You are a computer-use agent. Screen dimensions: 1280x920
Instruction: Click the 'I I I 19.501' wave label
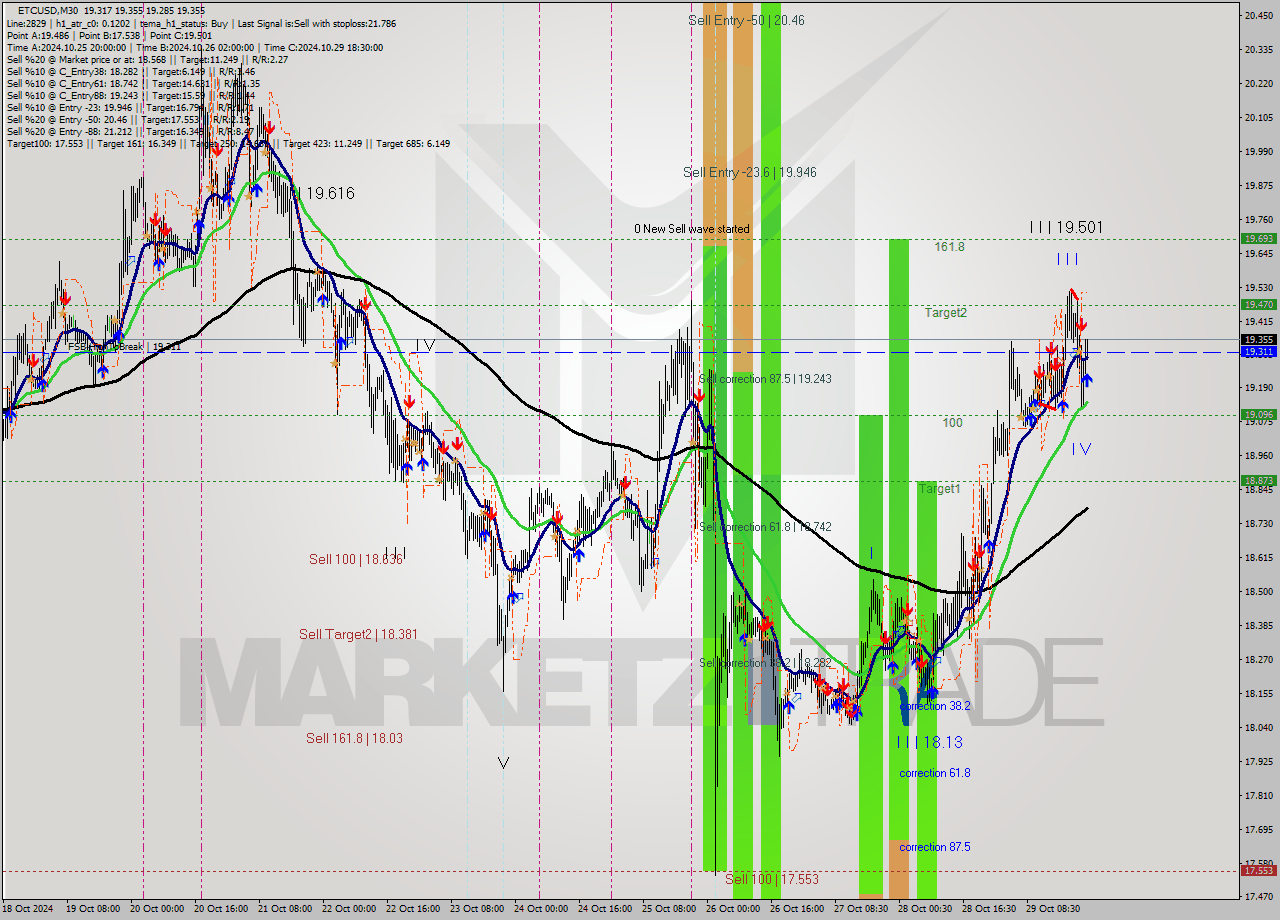pyautogui.click(x=1066, y=228)
